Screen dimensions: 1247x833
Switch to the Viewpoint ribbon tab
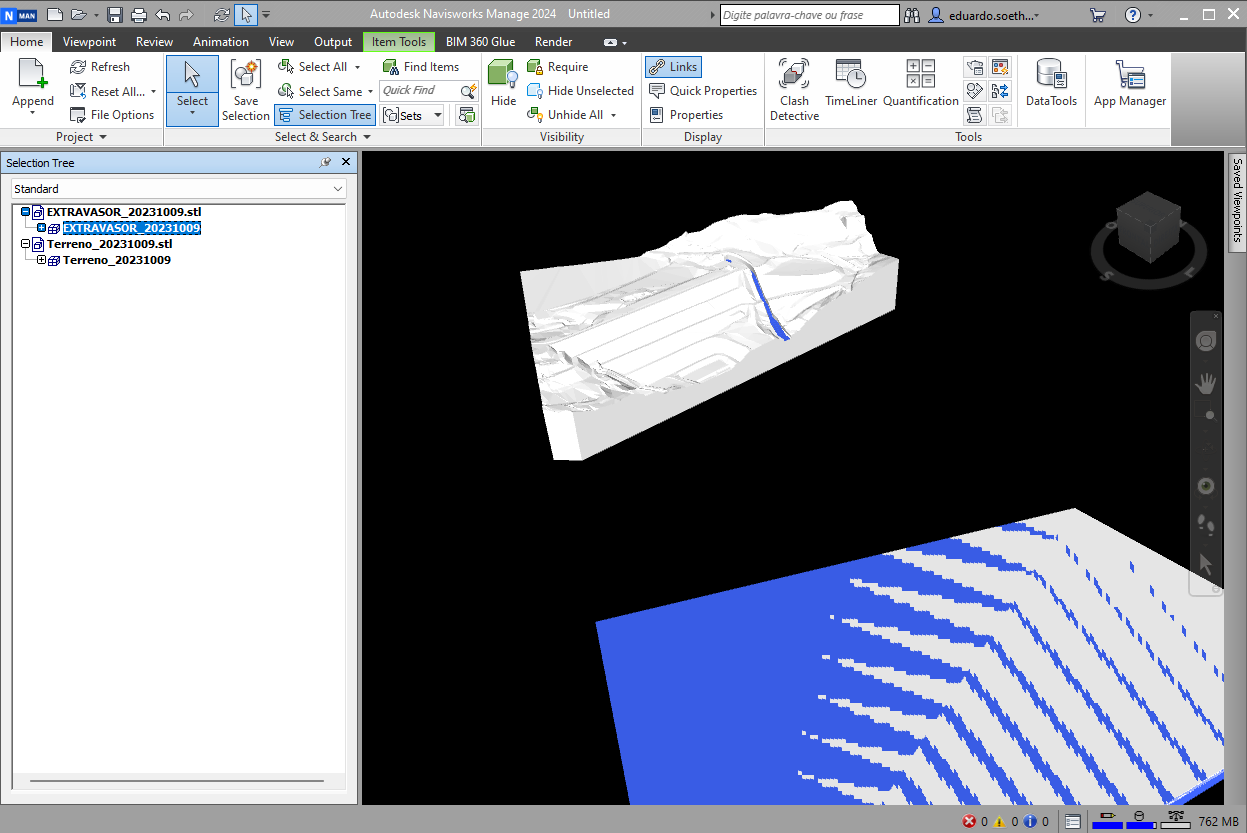89,41
